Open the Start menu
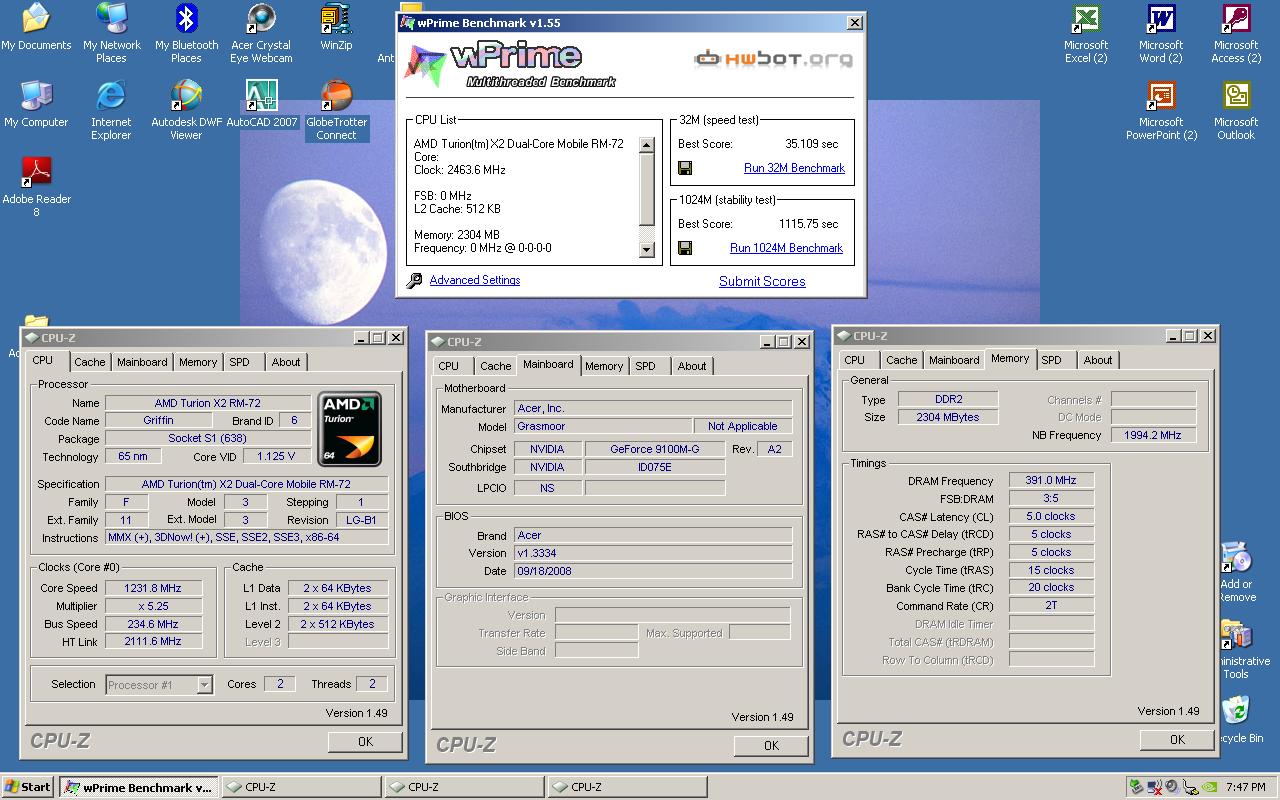This screenshot has width=1280, height=800. [28, 787]
